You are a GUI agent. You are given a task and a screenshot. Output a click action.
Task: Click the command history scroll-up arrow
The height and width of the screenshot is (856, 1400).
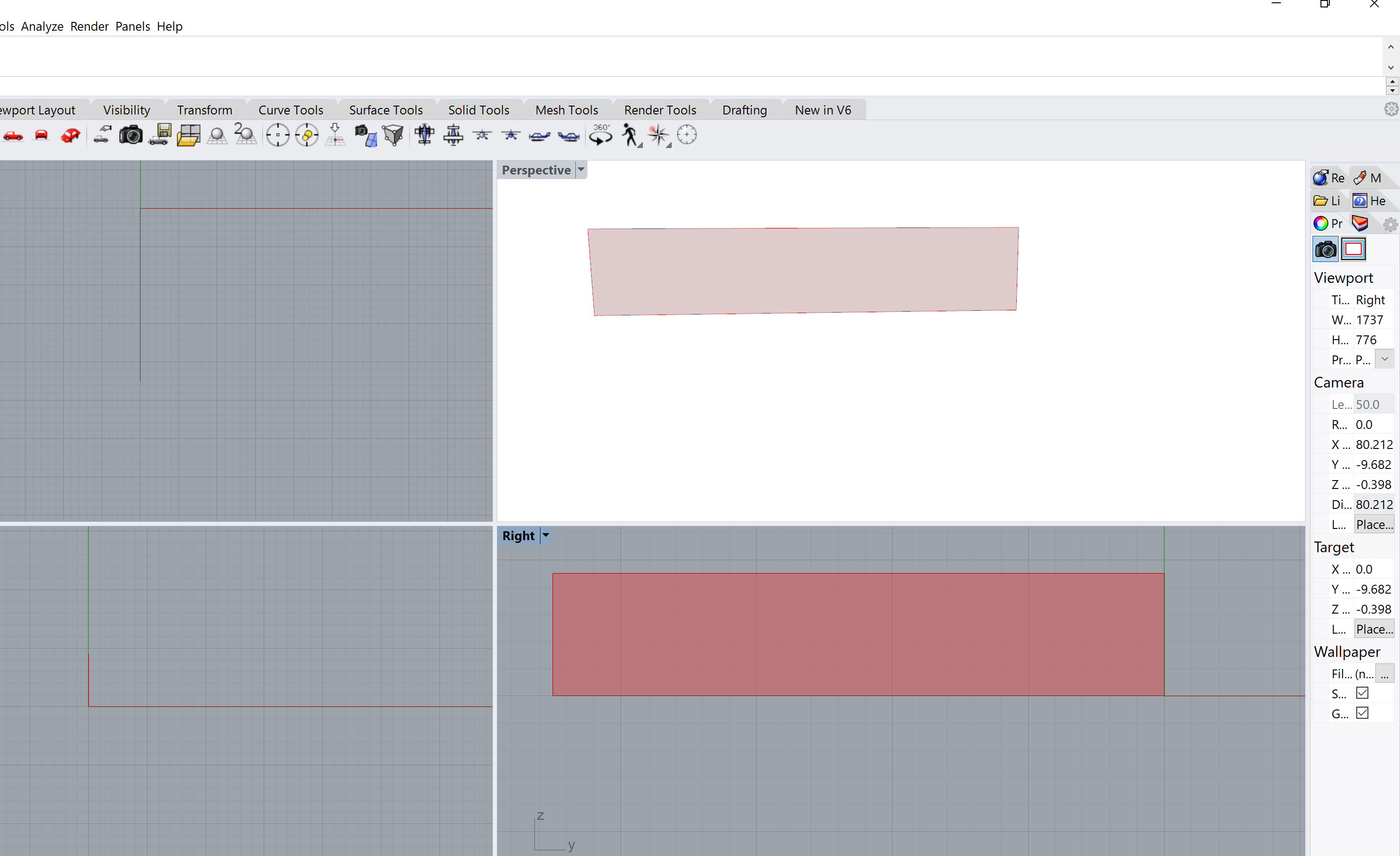(1390, 47)
